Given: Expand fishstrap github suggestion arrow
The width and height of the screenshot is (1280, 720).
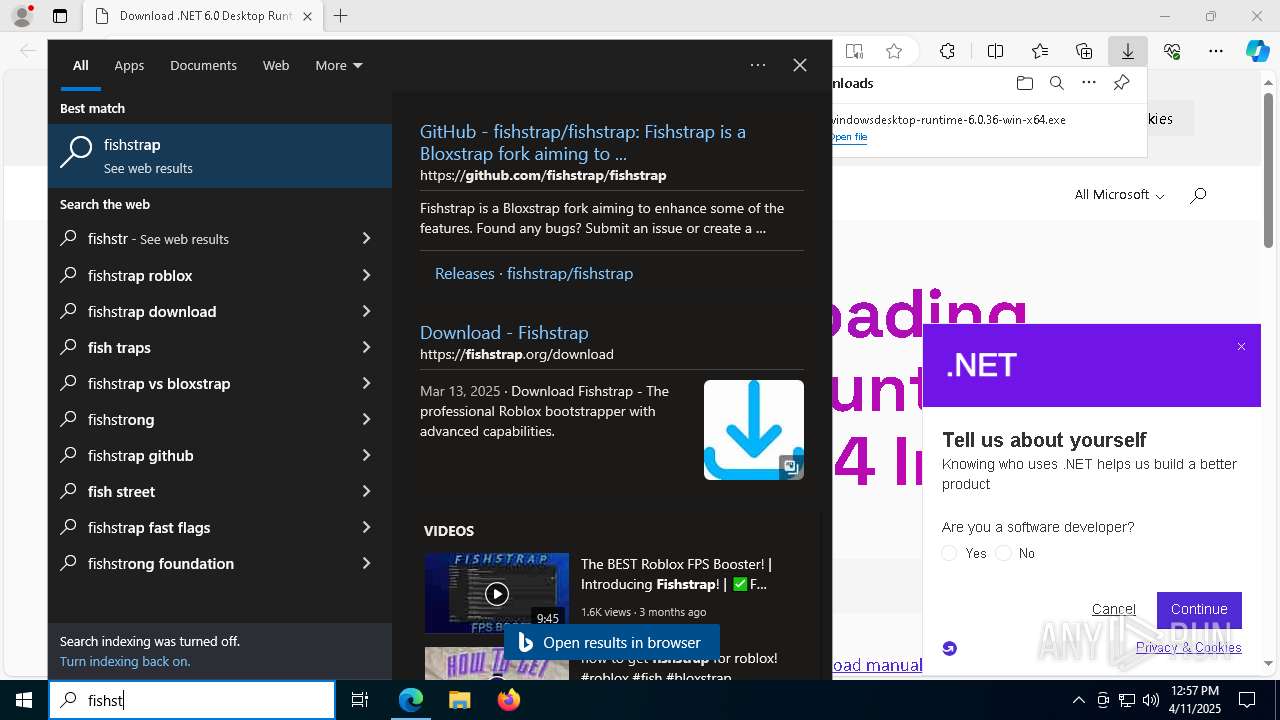Looking at the screenshot, I should tap(366, 455).
